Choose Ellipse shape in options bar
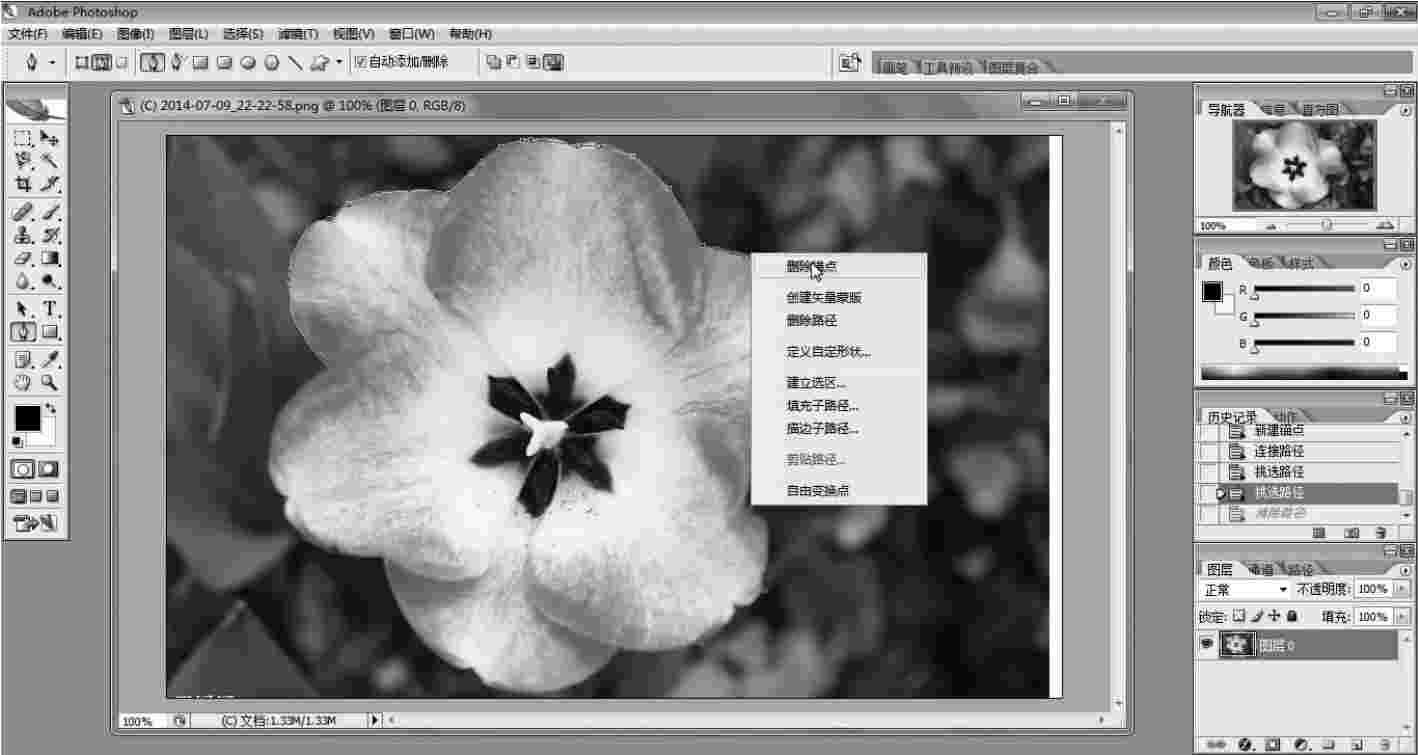Image resolution: width=1418 pixels, height=755 pixels. [x=248, y=62]
